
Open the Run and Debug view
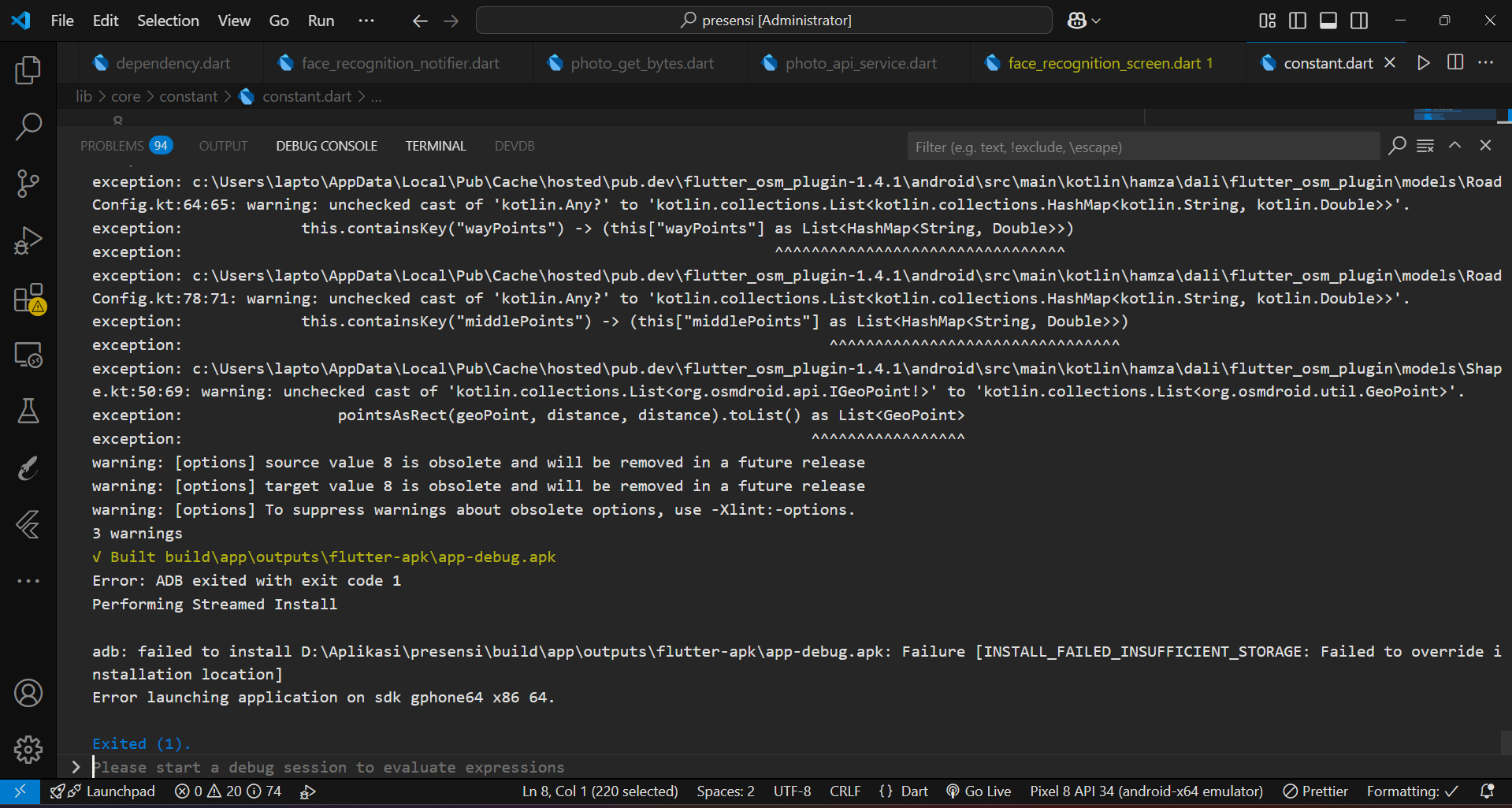pyautogui.click(x=28, y=240)
